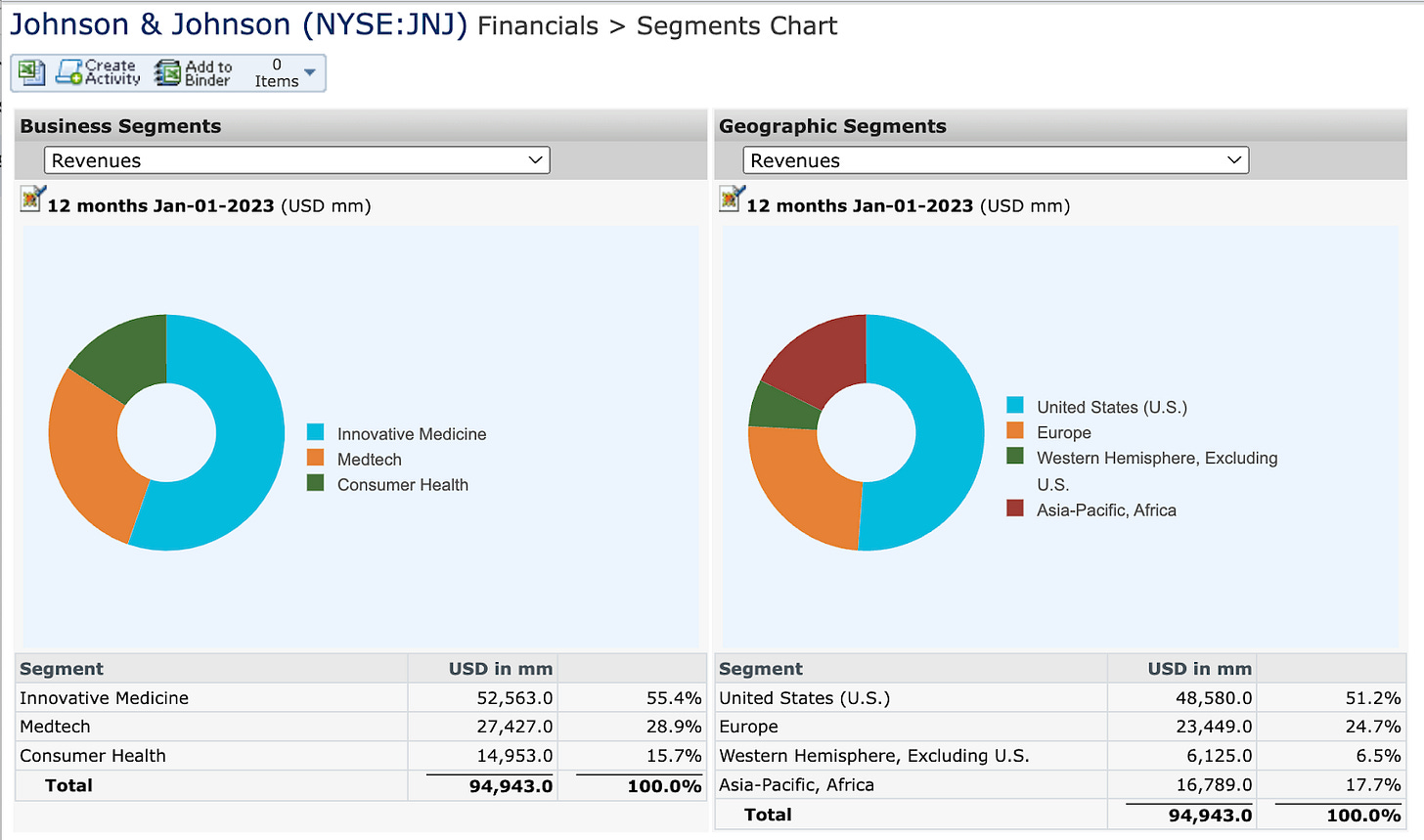Click the Create Activity button
Viewport: 1424px width, 840px height.
click(x=98, y=72)
